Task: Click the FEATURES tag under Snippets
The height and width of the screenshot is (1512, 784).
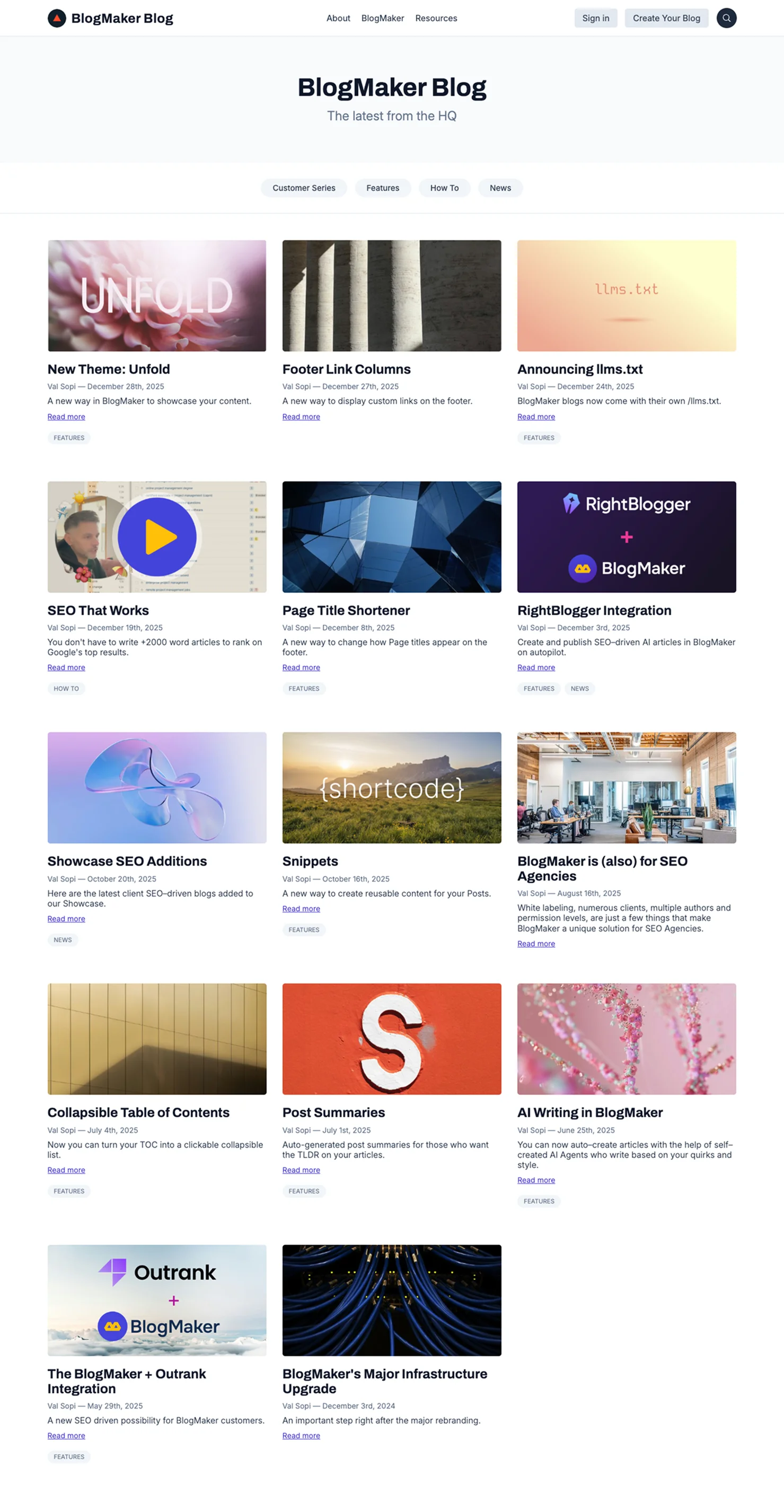Action: (304, 930)
